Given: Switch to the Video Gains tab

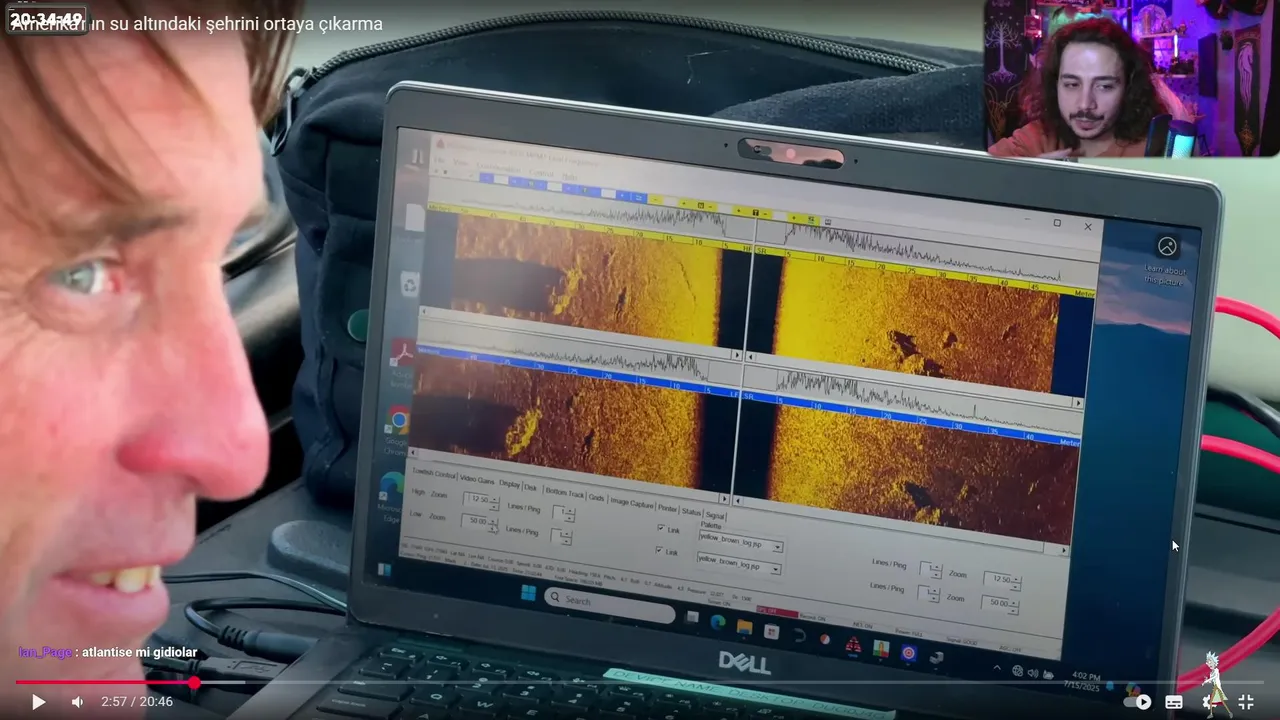Looking at the screenshot, I should point(477,479).
